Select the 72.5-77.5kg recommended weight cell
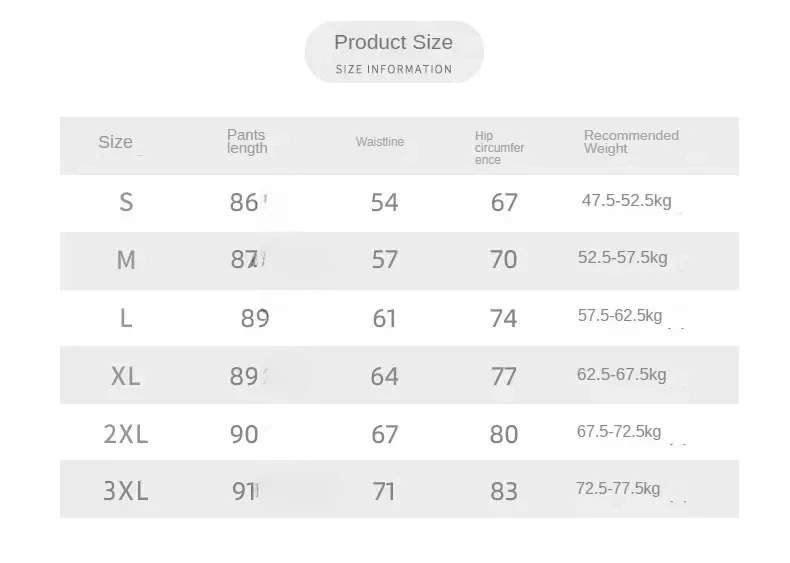 [x=618, y=489]
